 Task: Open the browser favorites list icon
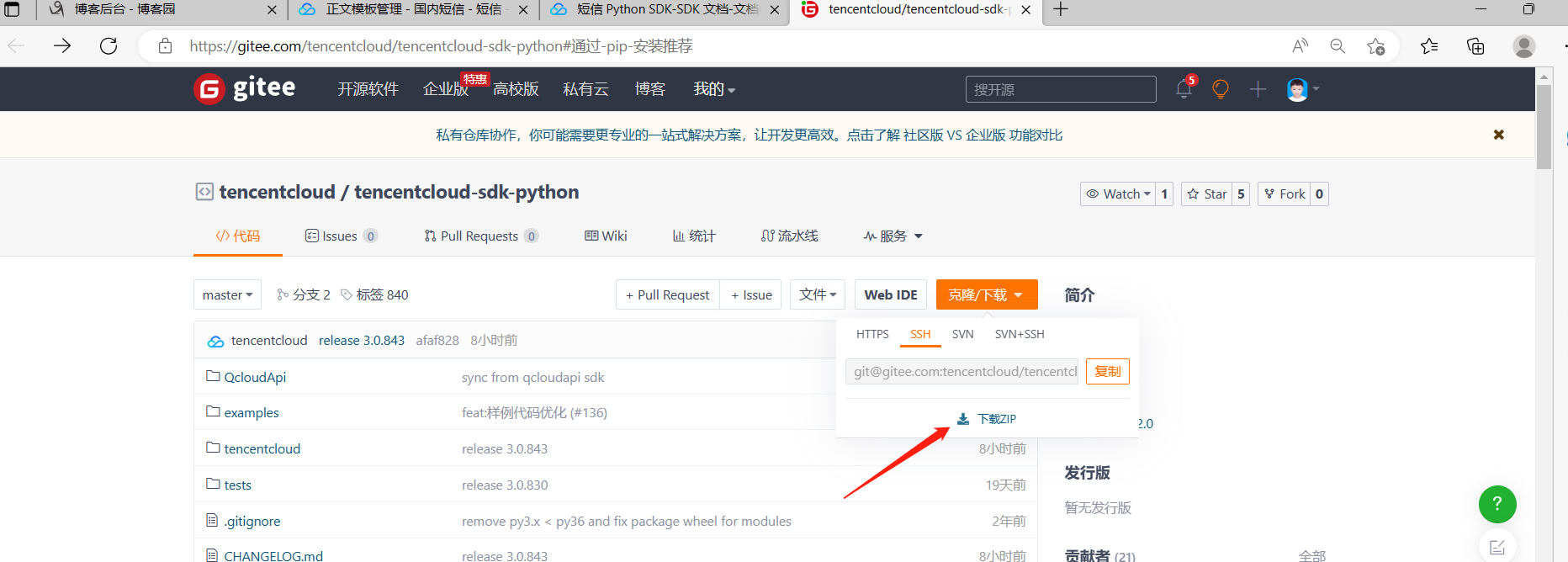click(x=1429, y=46)
